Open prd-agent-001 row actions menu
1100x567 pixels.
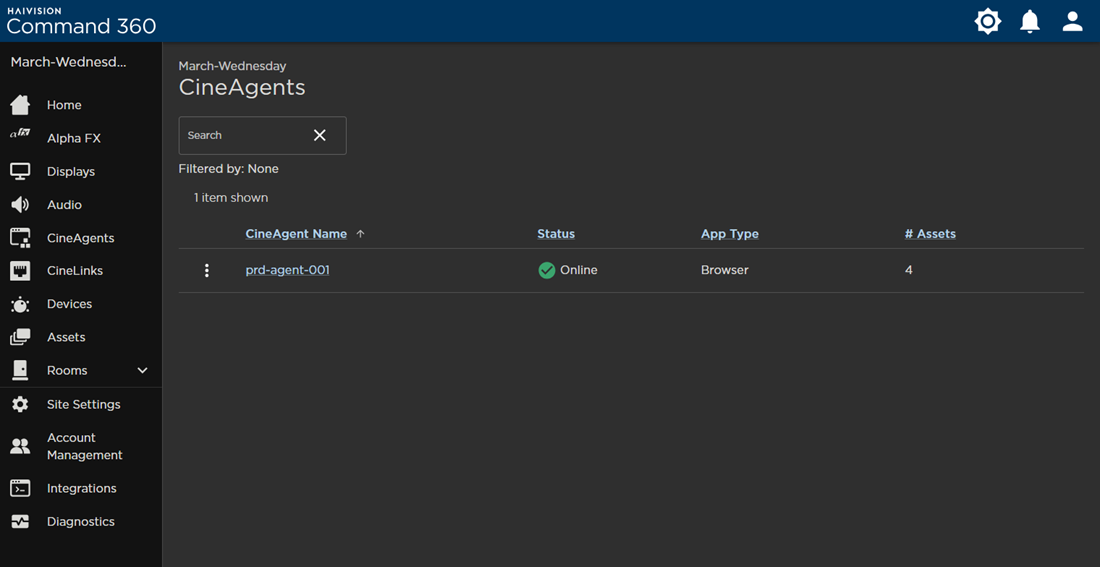[x=206, y=271]
